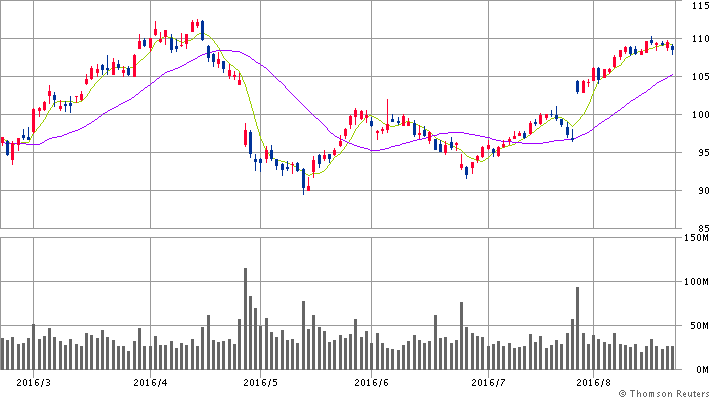Image resolution: width=710 pixels, height=400 pixels.
Task: Click the 50M volume axis label
Action: pos(696,326)
